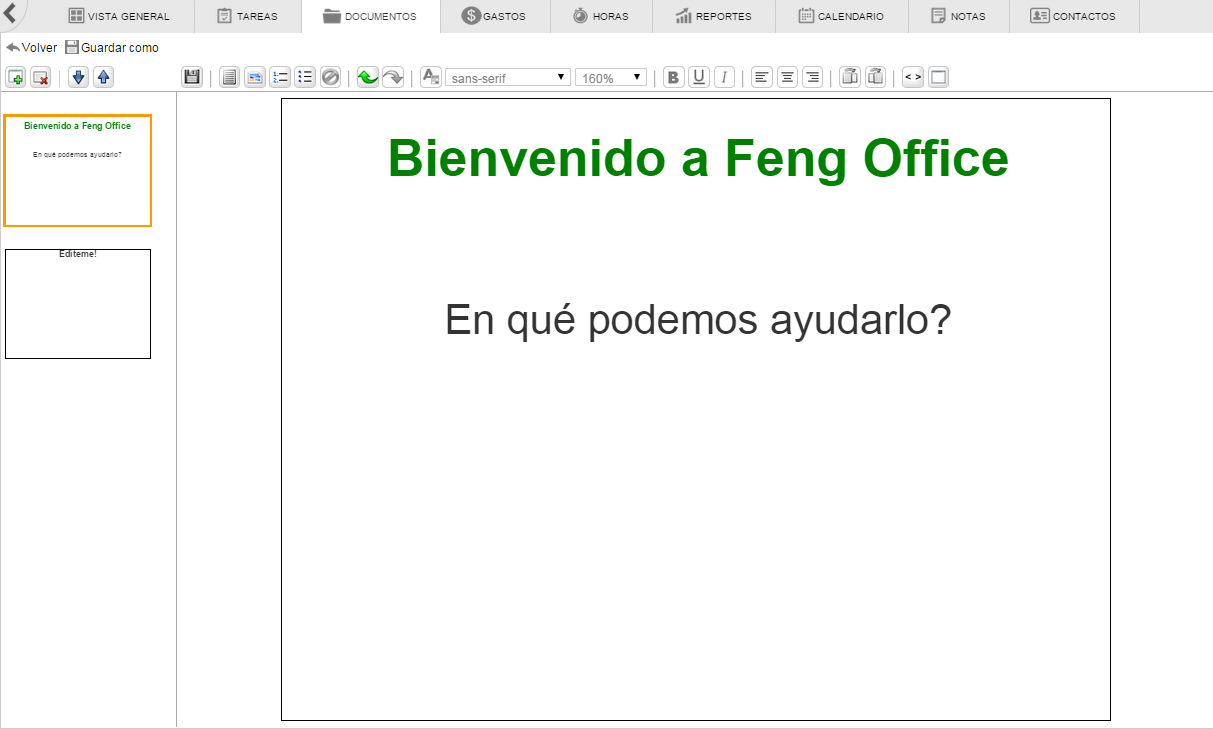Click the floppy disk save icon

pyautogui.click(x=192, y=78)
